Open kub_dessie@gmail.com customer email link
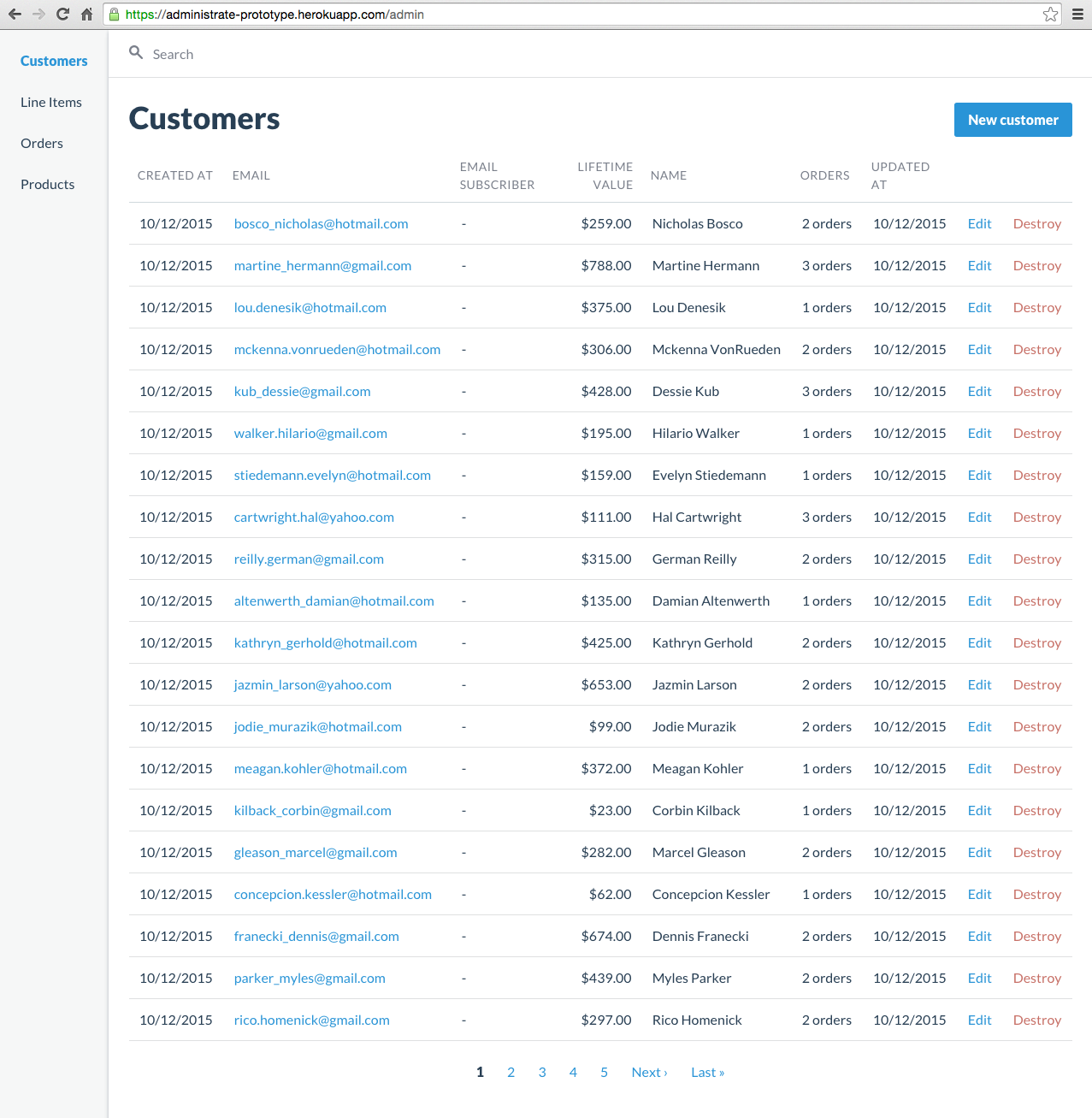 (302, 391)
